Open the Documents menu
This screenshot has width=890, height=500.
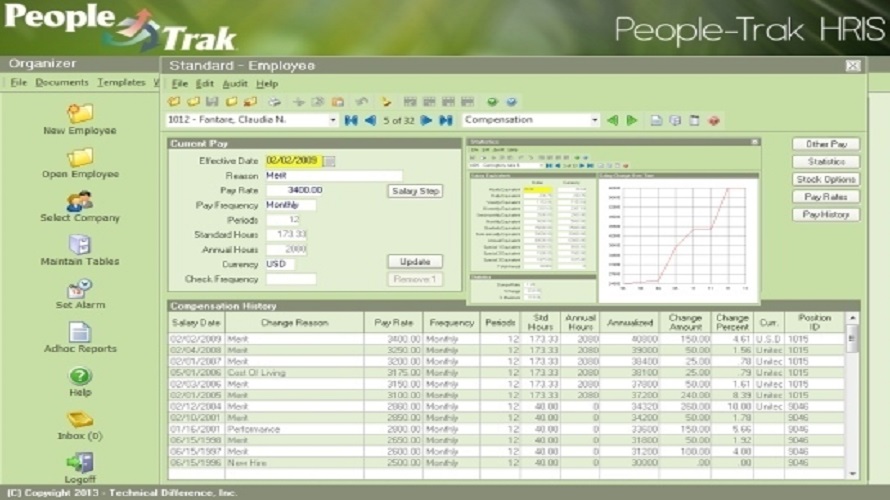pos(62,83)
